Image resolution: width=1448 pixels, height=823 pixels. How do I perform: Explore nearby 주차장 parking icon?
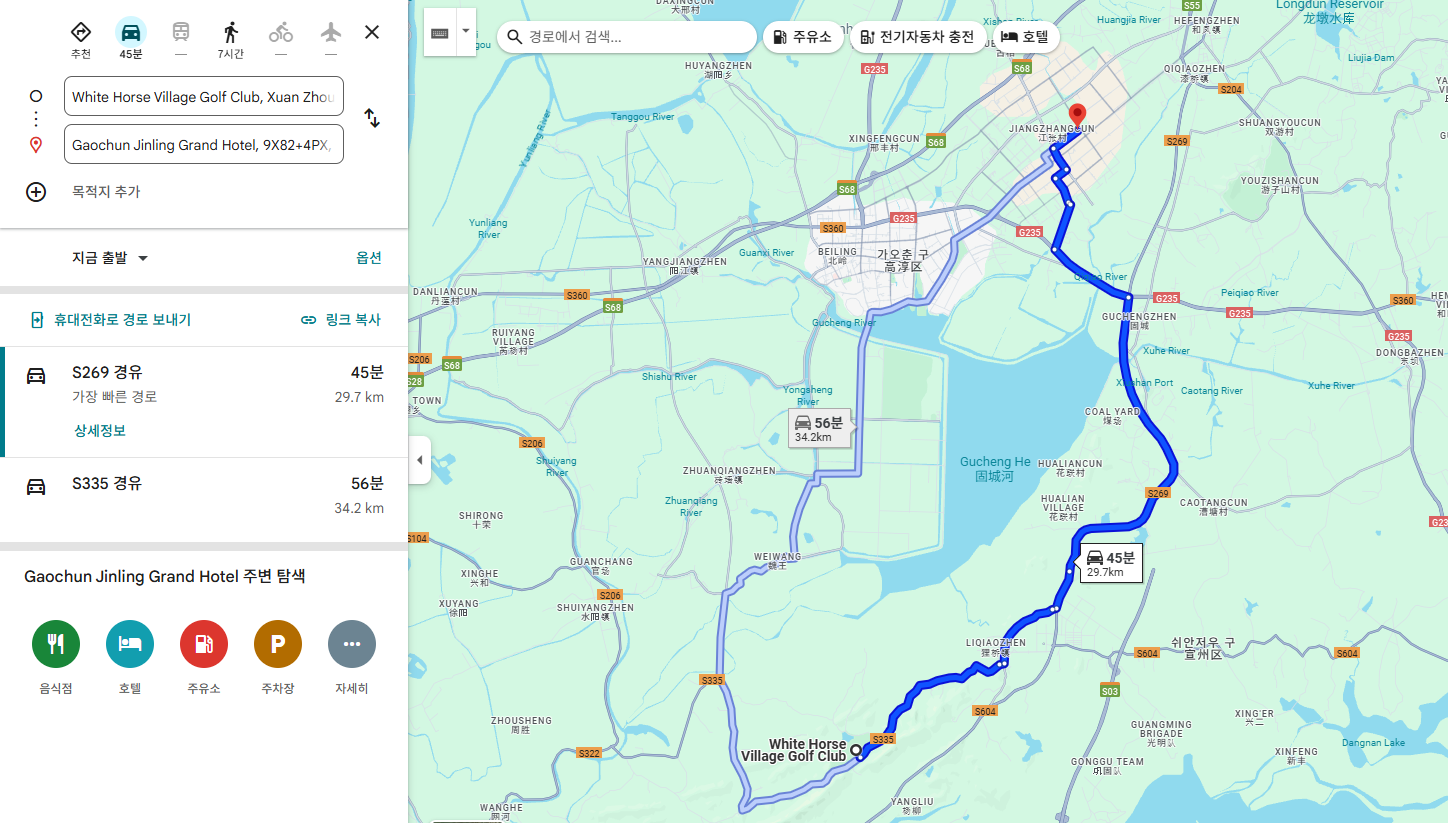pos(278,645)
